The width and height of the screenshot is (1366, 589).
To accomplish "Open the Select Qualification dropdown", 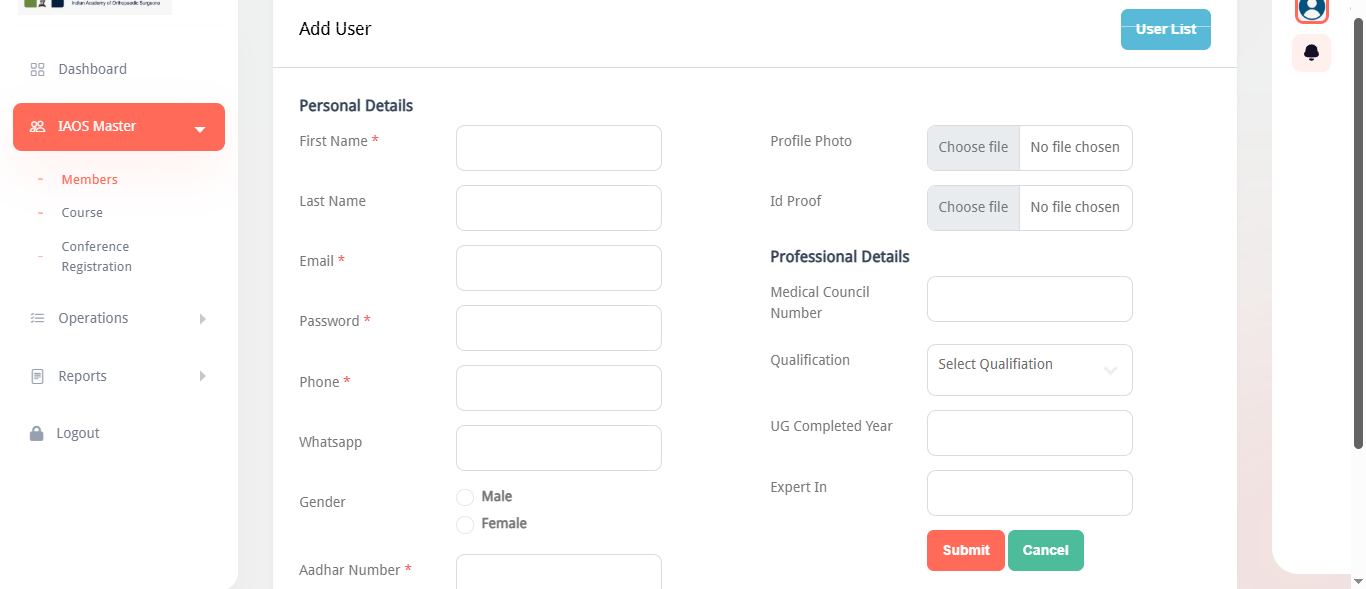I will click(x=1029, y=370).
